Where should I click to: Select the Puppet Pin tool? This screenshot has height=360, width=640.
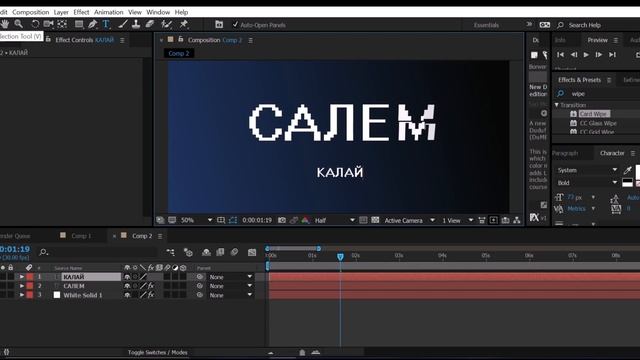coord(184,24)
